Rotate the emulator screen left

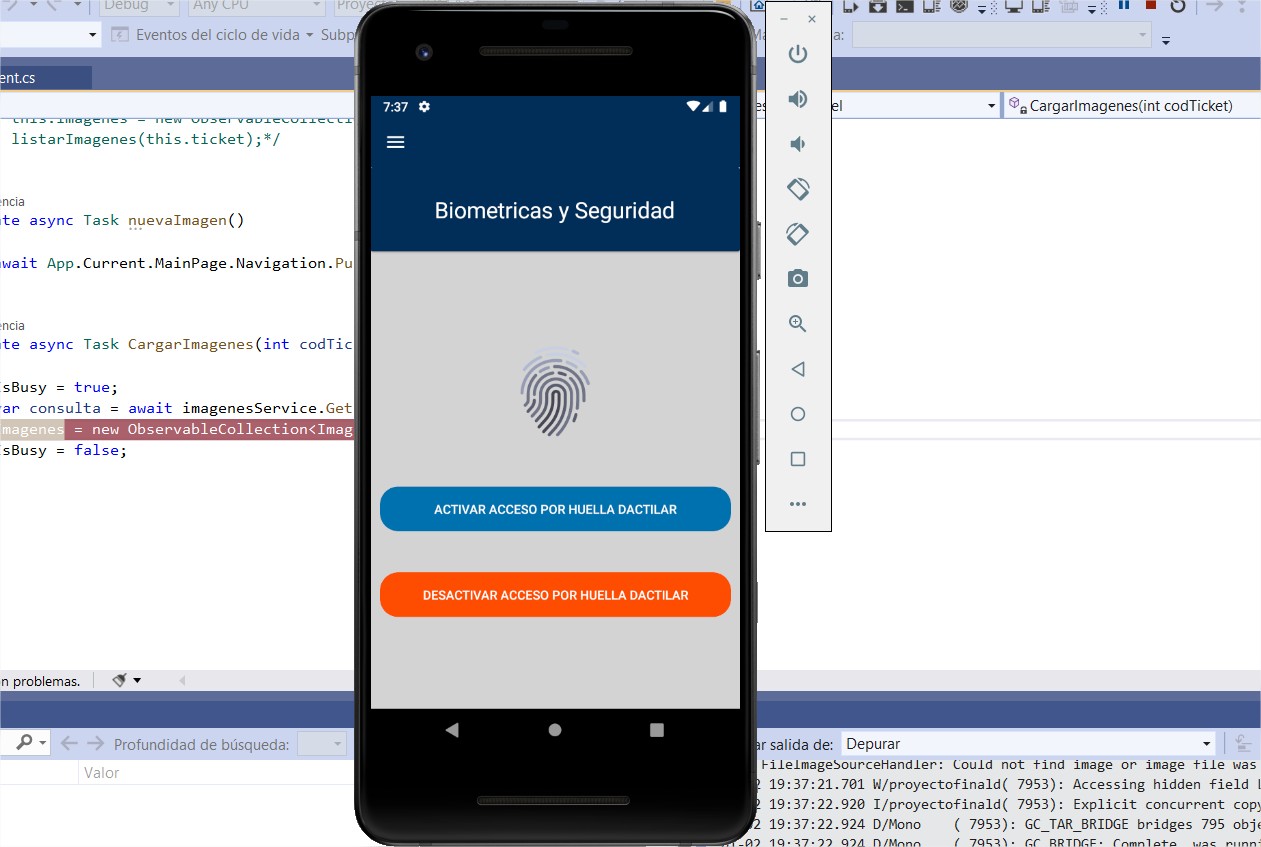[x=798, y=188]
